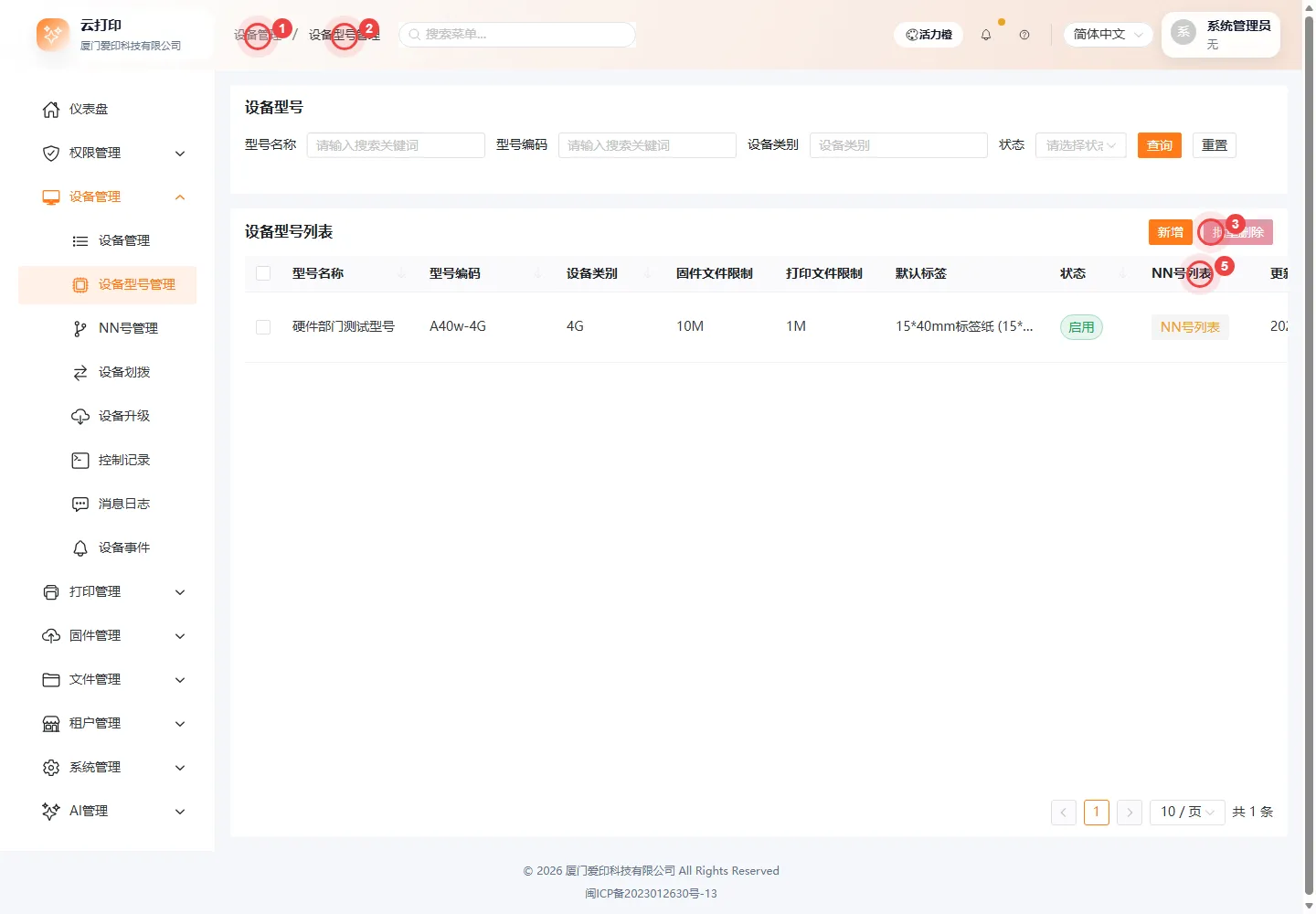
Task: Expand the AI管理 menu chevron
Action: (180, 812)
